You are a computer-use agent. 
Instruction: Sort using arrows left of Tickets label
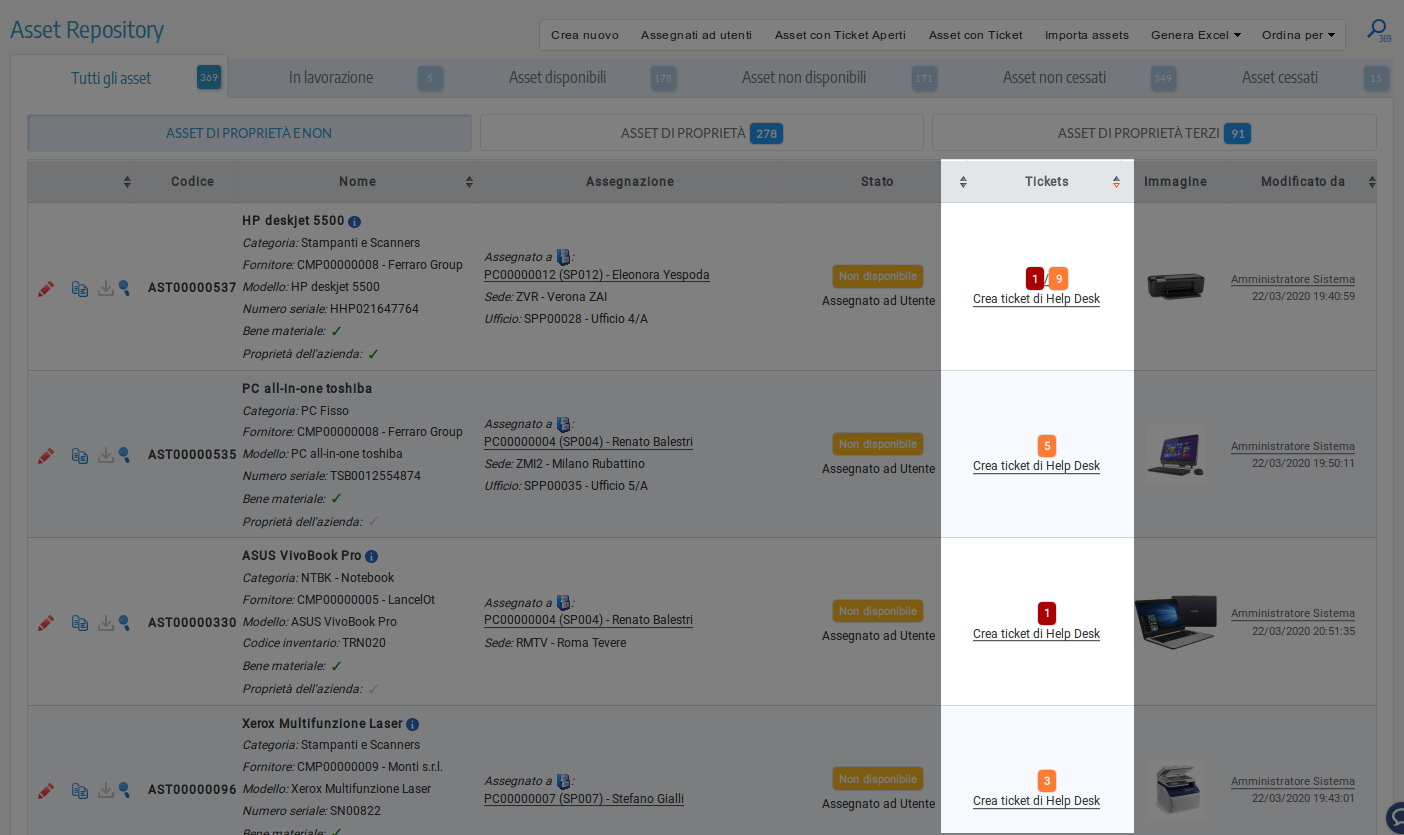[963, 182]
